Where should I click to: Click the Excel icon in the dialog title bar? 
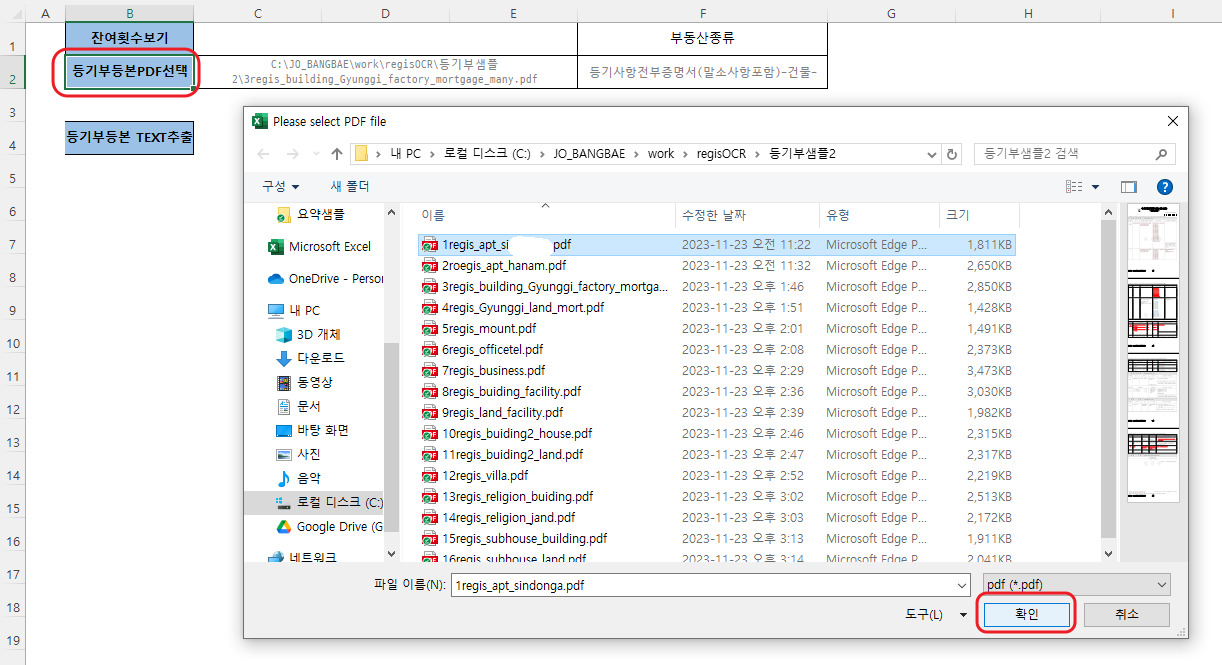(258, 121)
